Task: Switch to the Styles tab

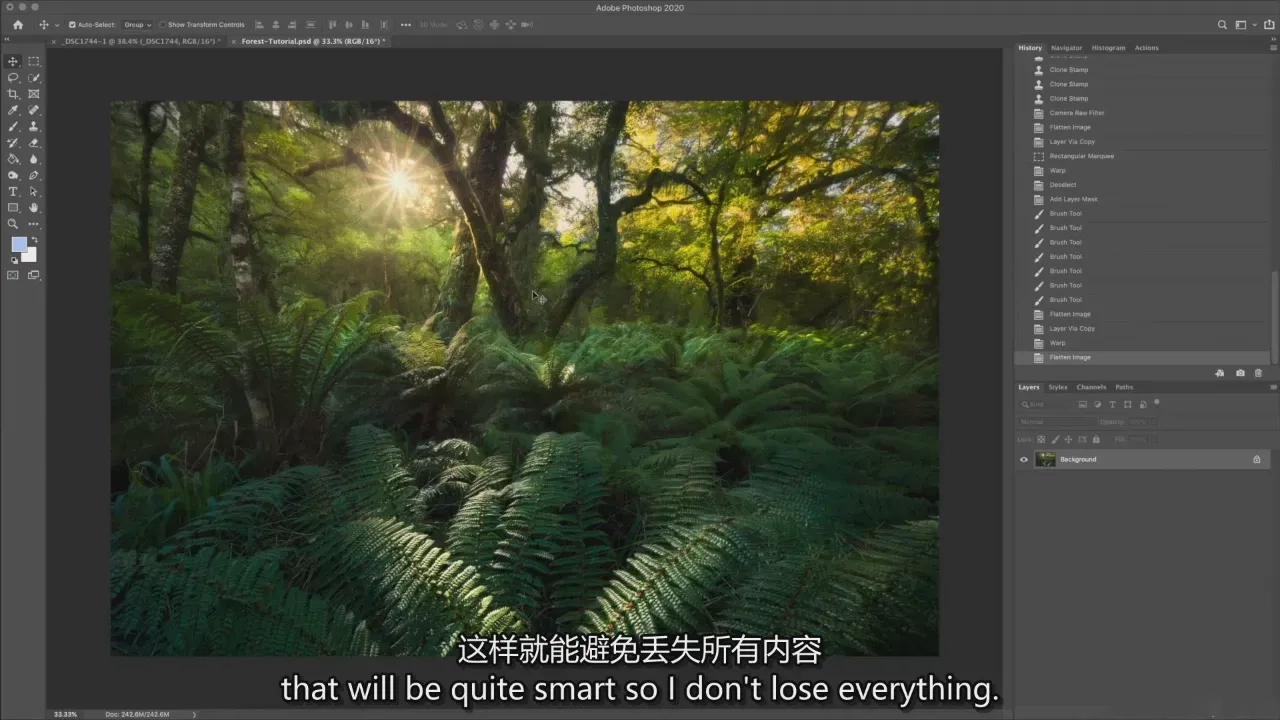Action: [x=1058, y=387]
